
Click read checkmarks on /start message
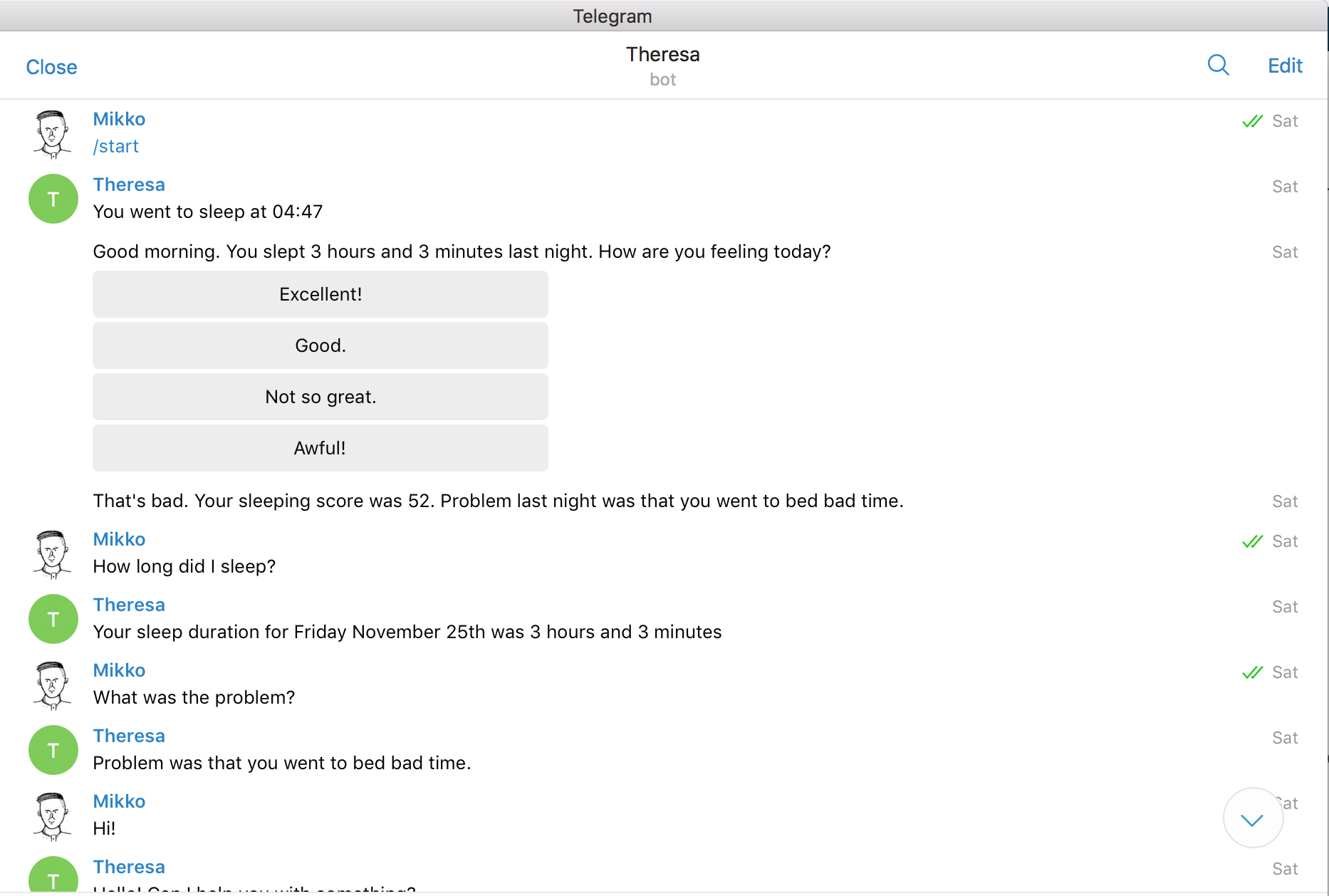(x=1252, y=121)
